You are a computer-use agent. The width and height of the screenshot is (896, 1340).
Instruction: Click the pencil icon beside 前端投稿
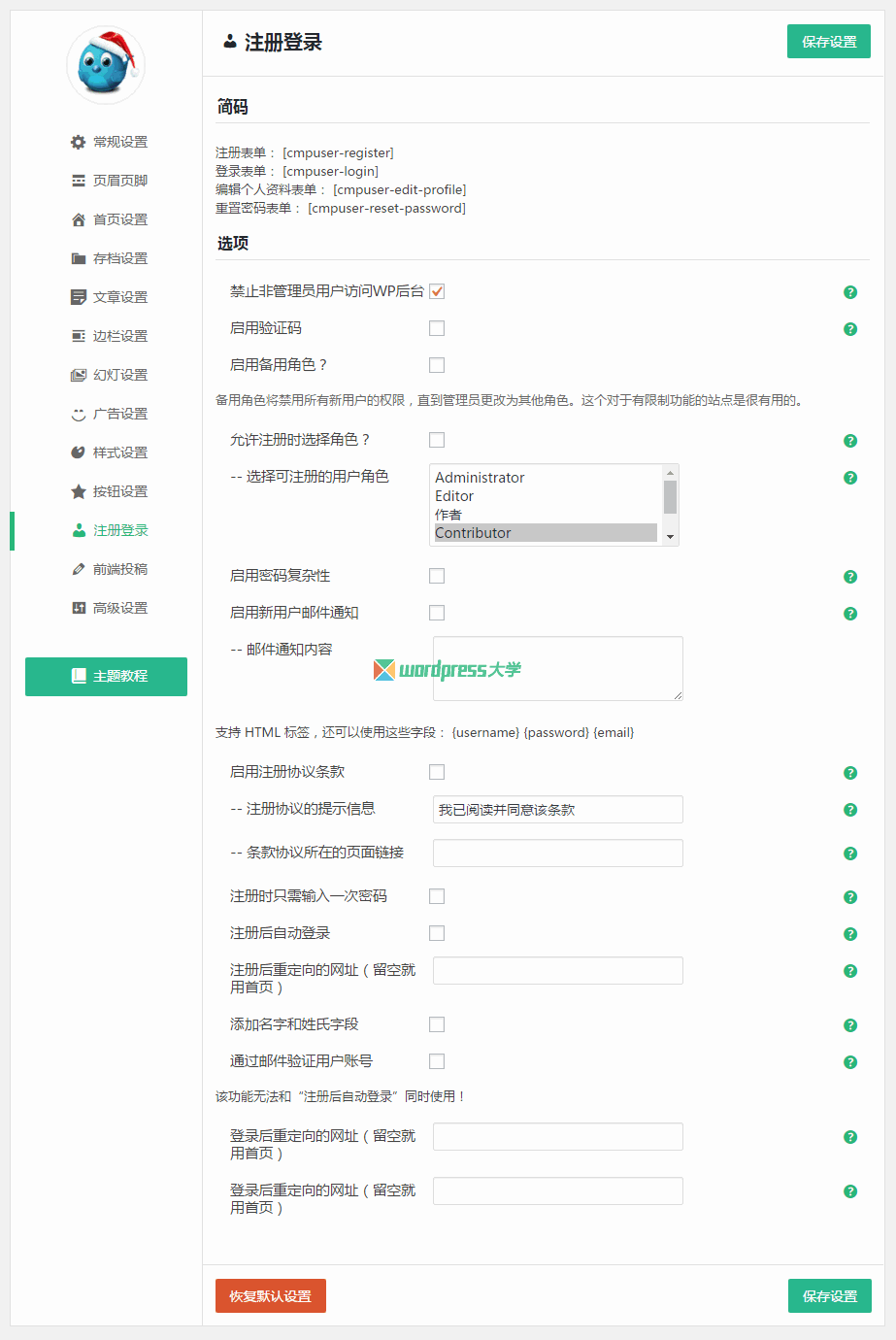pyautogui.click(x=79, y=569)
